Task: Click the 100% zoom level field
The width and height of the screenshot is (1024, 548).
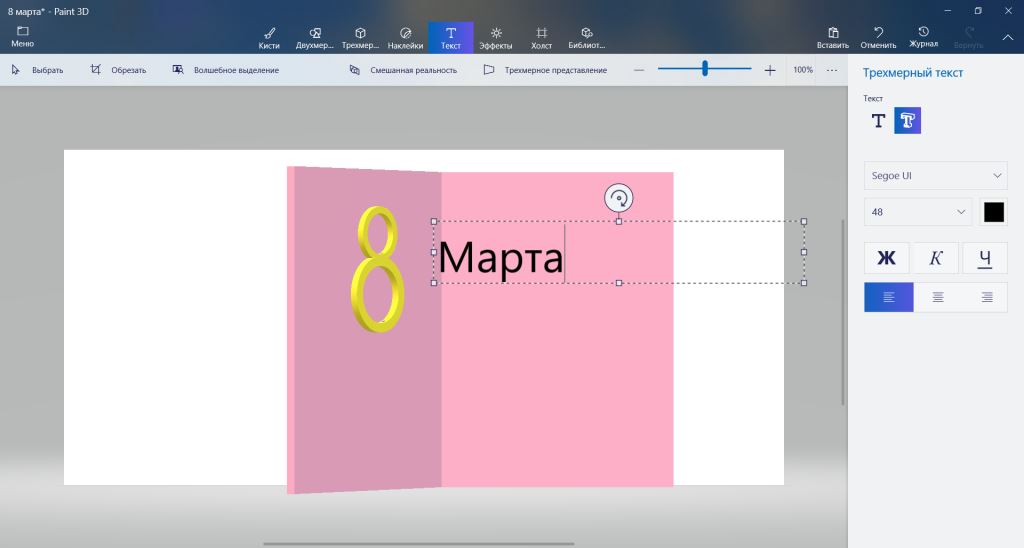Action: tap(803, 70)
